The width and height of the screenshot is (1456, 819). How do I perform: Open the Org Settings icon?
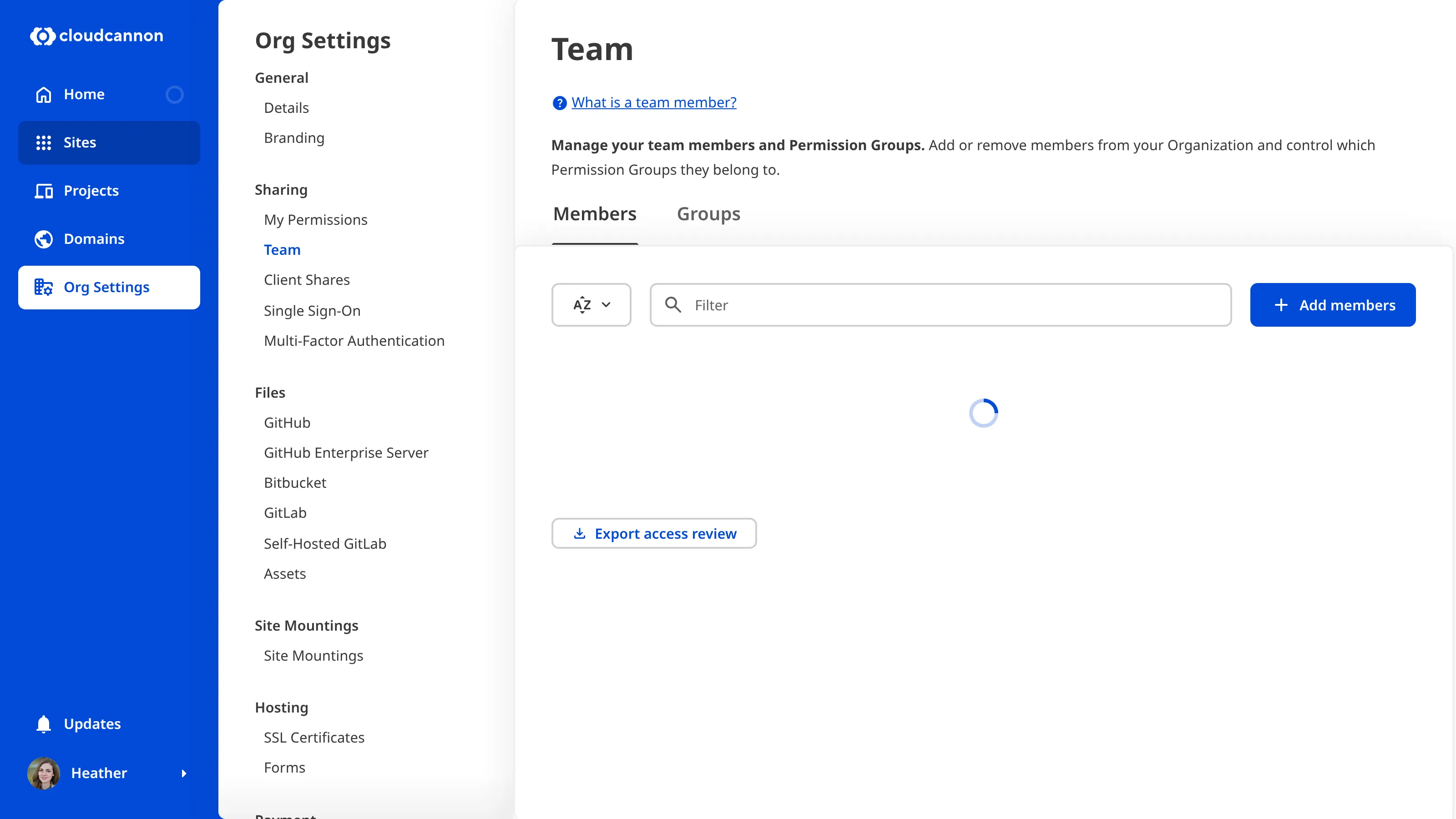pyautogui.click(x=44, y=287)
